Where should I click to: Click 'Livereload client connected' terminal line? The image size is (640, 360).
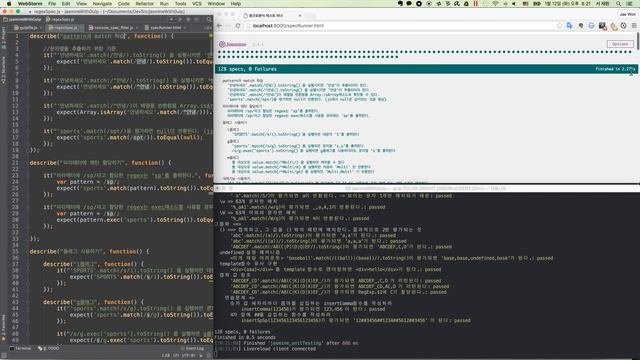coord(280,349)
